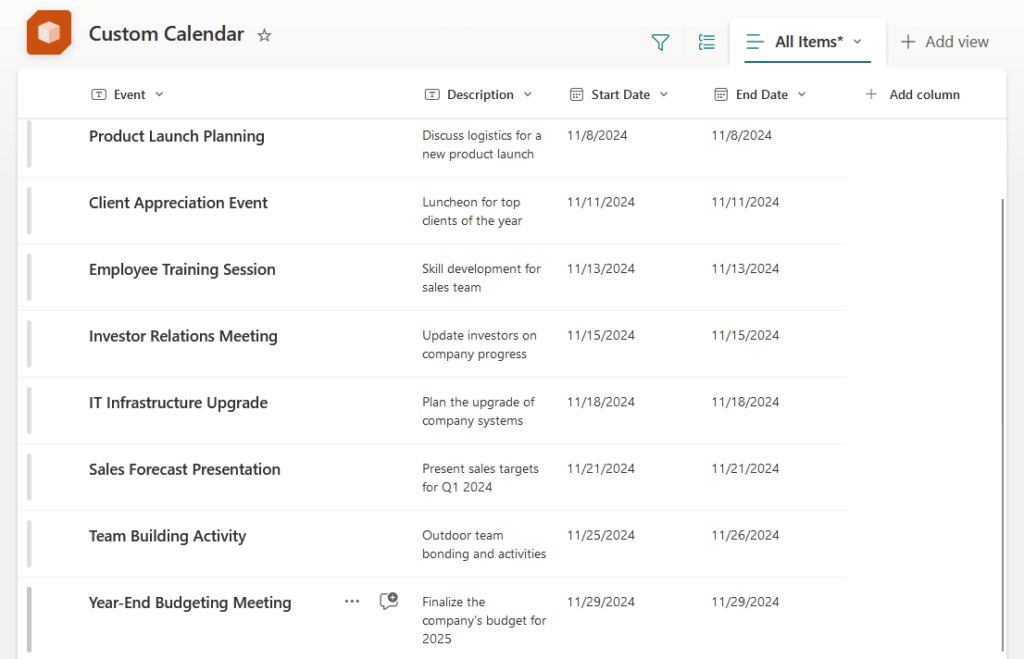
Task: Click the Start Date column calendar icon
Action: pyautogui.click(x=577, y=95)
